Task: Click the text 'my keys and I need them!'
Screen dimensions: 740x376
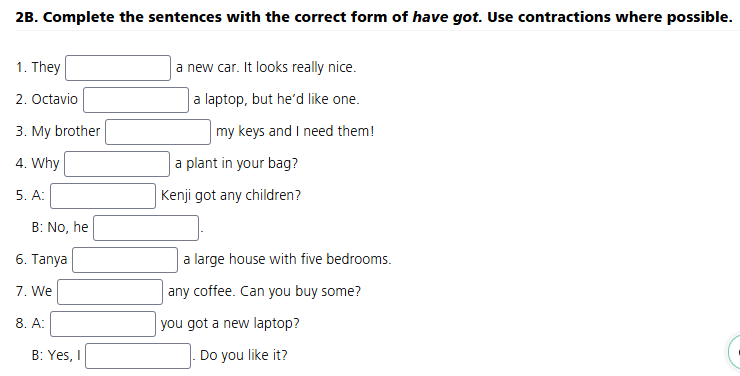Action: pos(295,131)
